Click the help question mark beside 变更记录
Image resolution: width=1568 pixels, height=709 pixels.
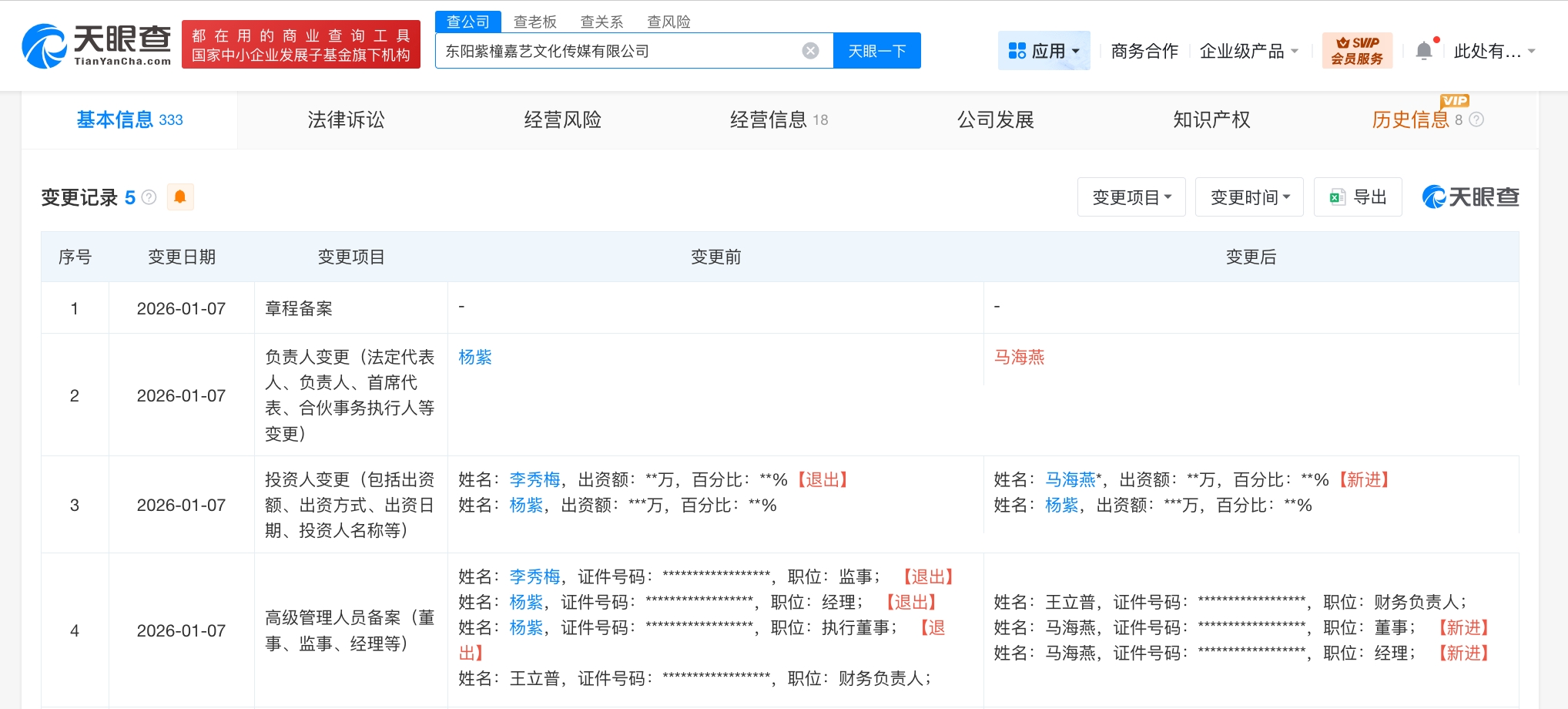coord(149,197)
